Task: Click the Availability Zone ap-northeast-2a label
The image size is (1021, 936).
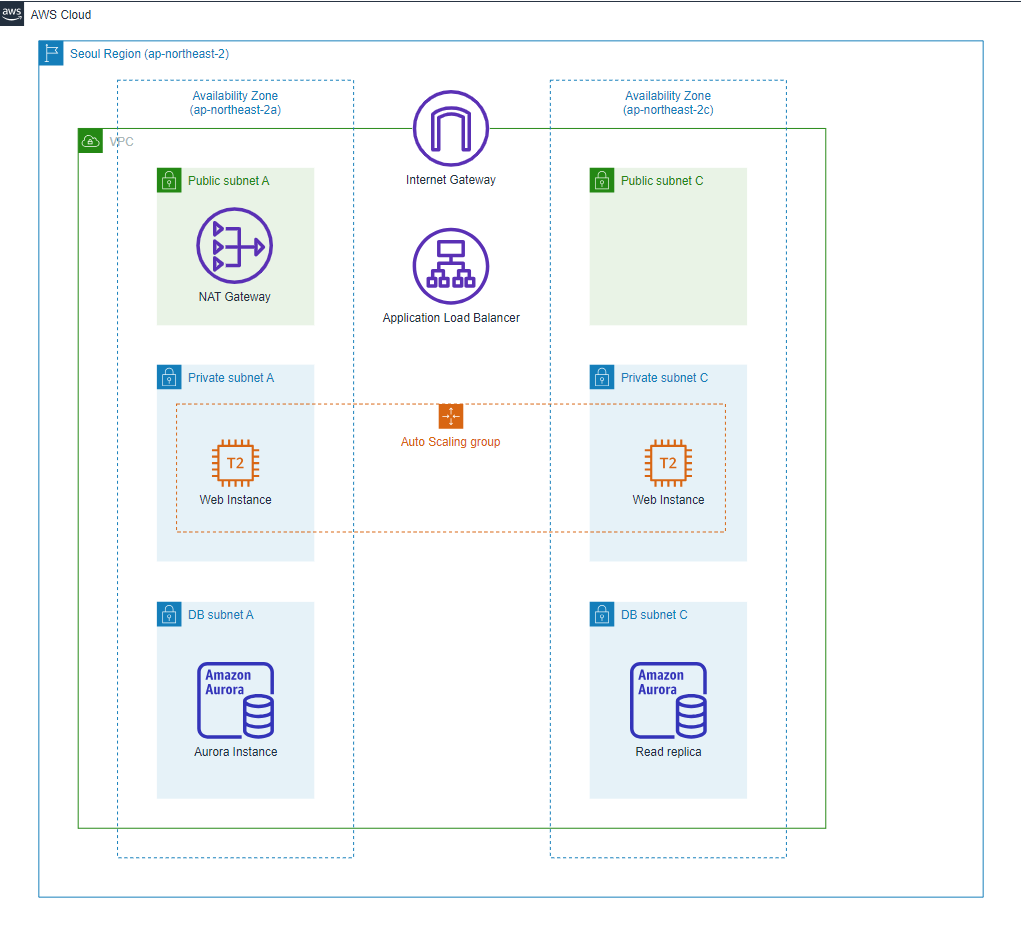Action: [x=235, y=102]
